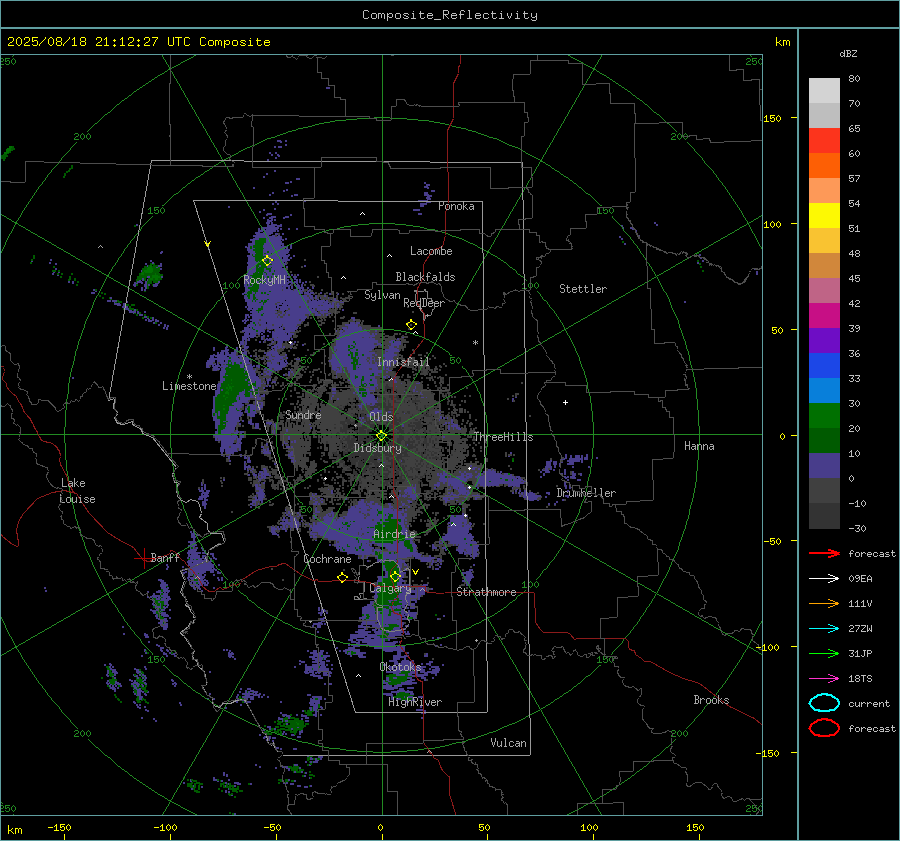900x841 pixels.
Task: Click the RockyMH label
Action: (x=264, y=280)
